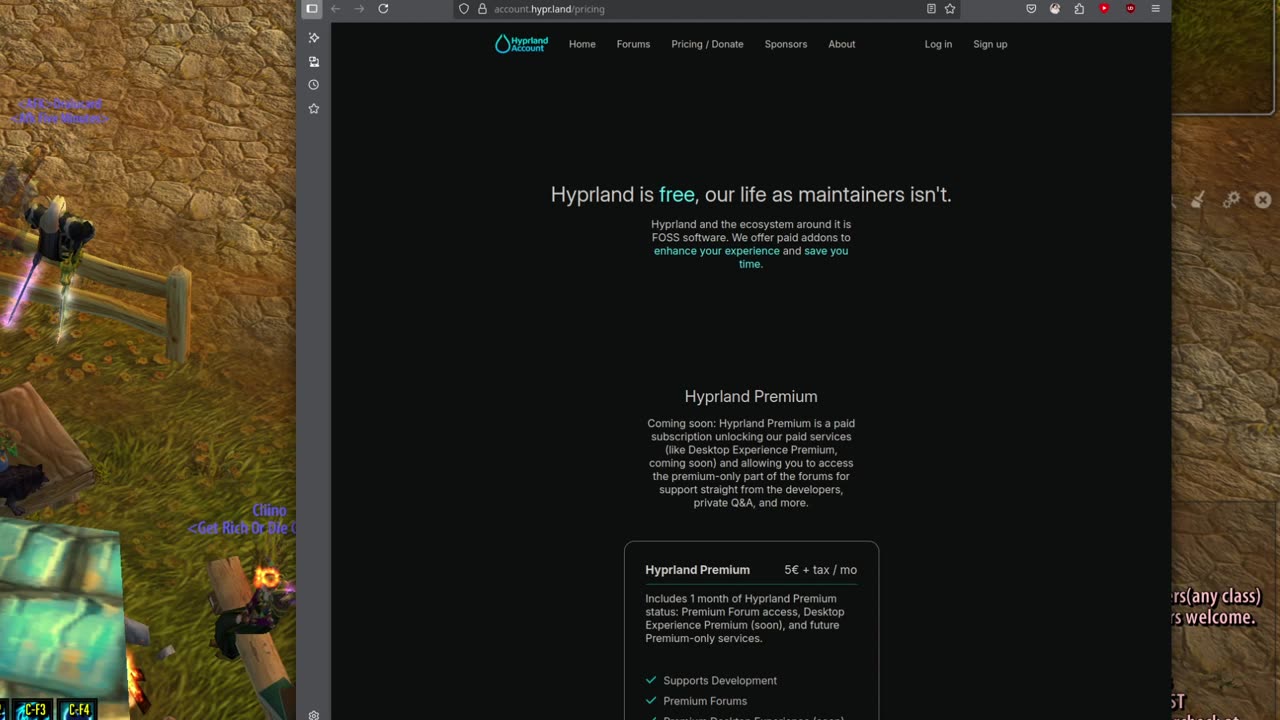Image resolution: width=1280 pixels, height=720 pixels.
Task: Click the broom clear icon in game window
Action: pos(1197,200)
